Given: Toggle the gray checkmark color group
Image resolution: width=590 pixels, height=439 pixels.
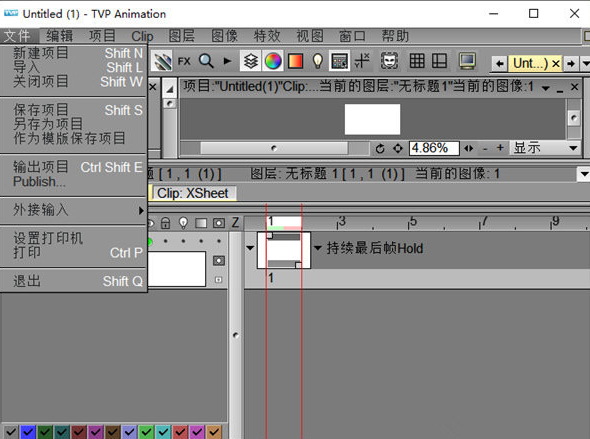Looking at the screenshot, I should click(x=11, y=432).
